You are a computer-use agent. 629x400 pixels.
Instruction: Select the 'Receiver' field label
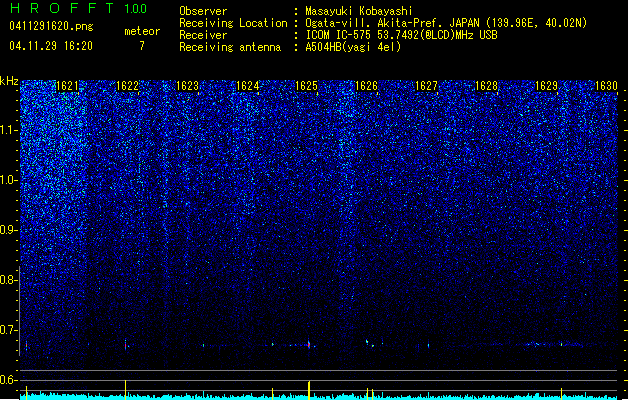[203, 35]
